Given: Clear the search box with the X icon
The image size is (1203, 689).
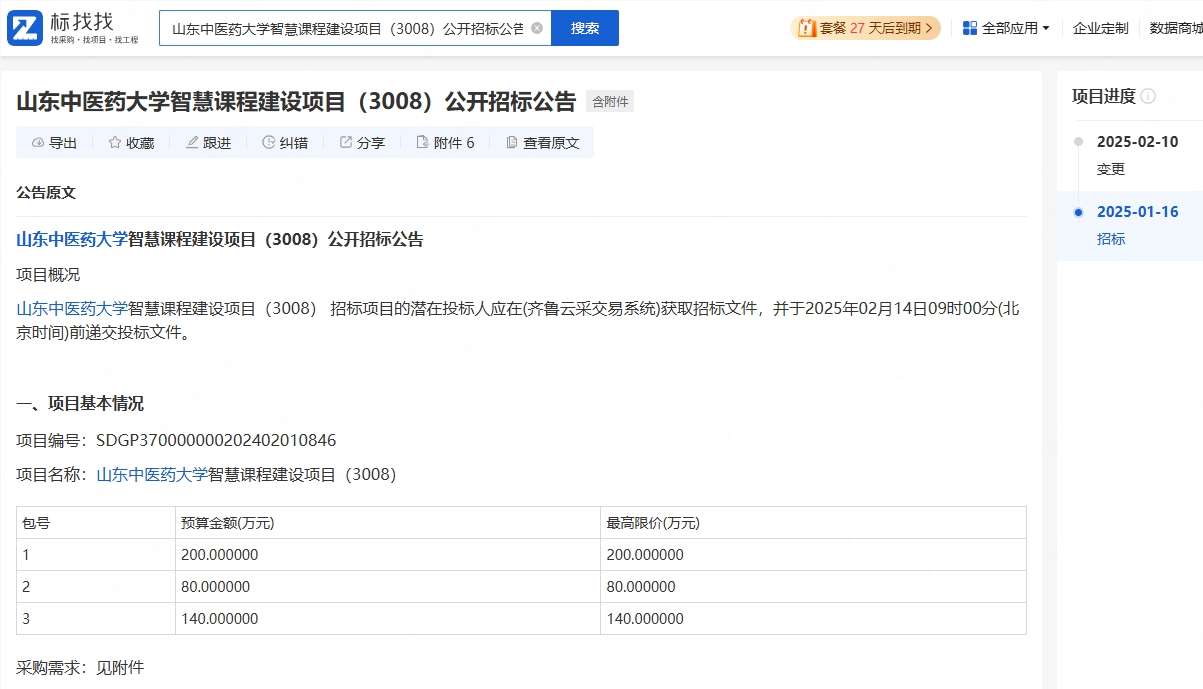Looking at the screenshot, I should tap(534, 28).
